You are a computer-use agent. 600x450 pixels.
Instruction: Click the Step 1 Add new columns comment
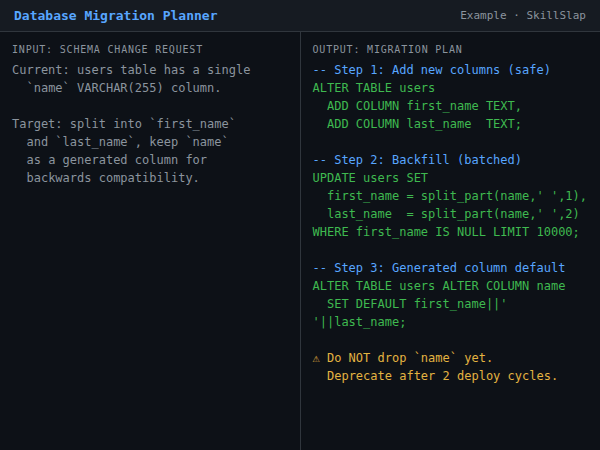[431, 70]
